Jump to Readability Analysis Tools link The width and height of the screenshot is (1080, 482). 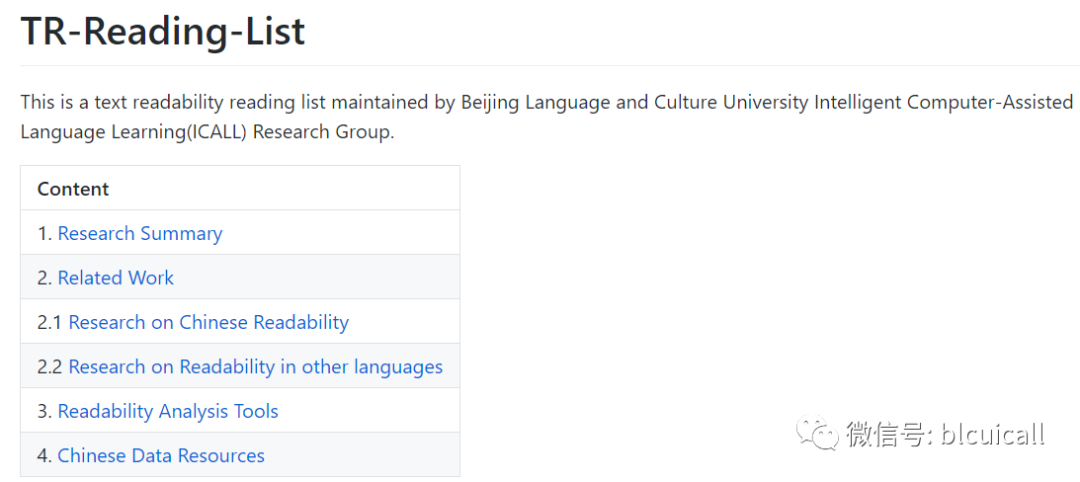coord(168,411)
